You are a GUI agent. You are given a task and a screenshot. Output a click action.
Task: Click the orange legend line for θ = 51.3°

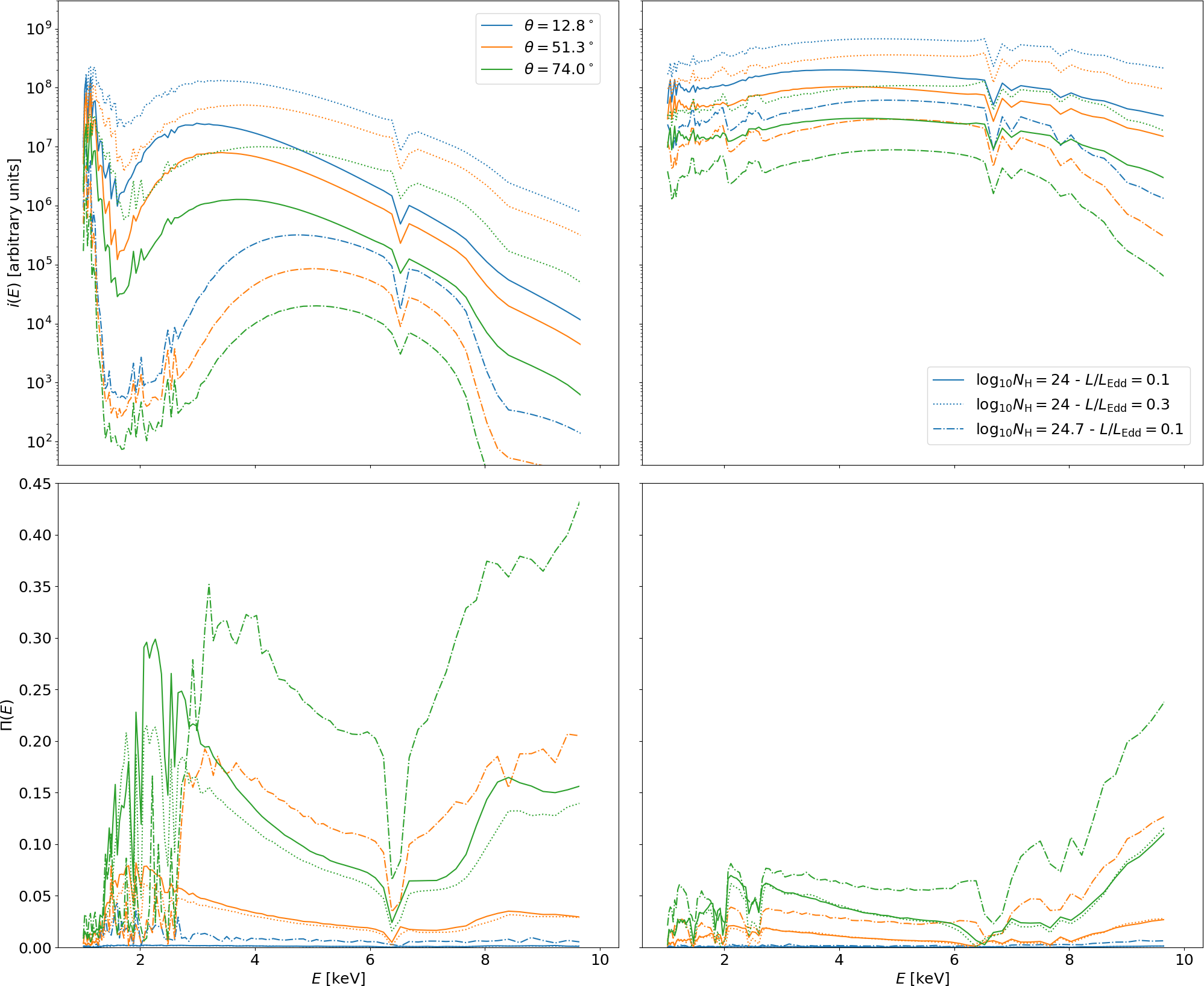click(x=497, y=47)
